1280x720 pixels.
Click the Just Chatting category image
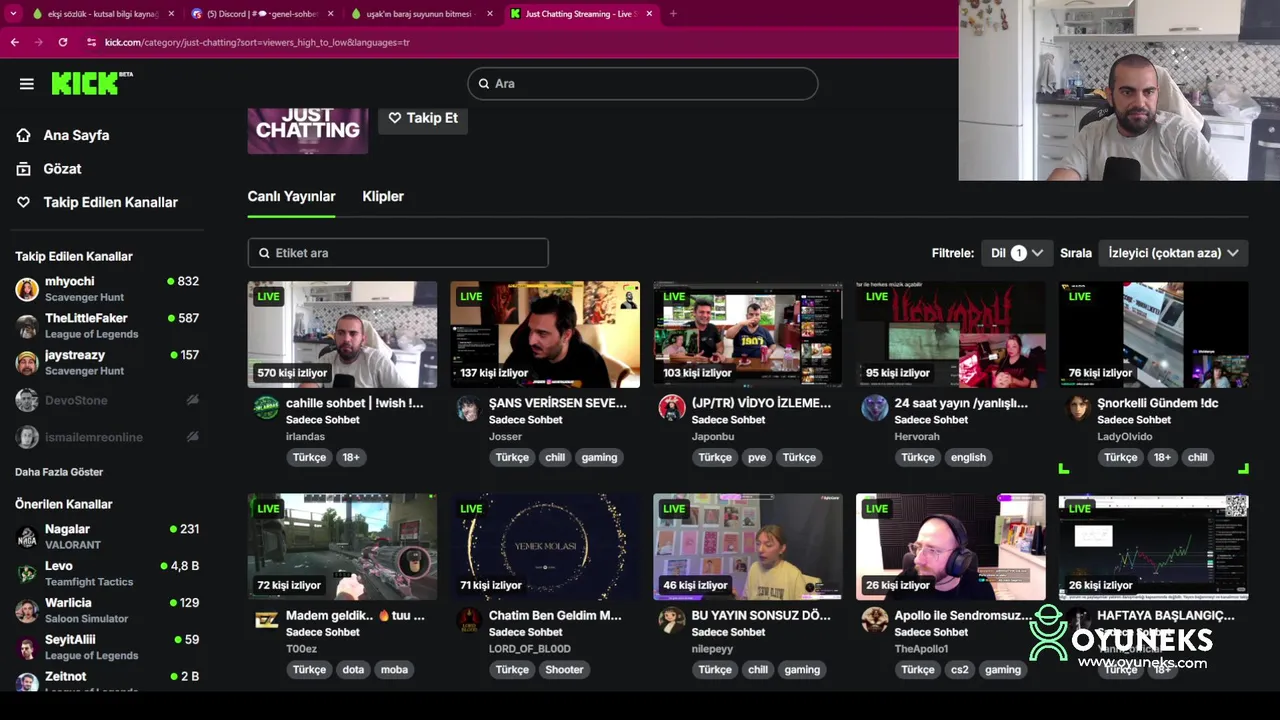tap(308, 129)
